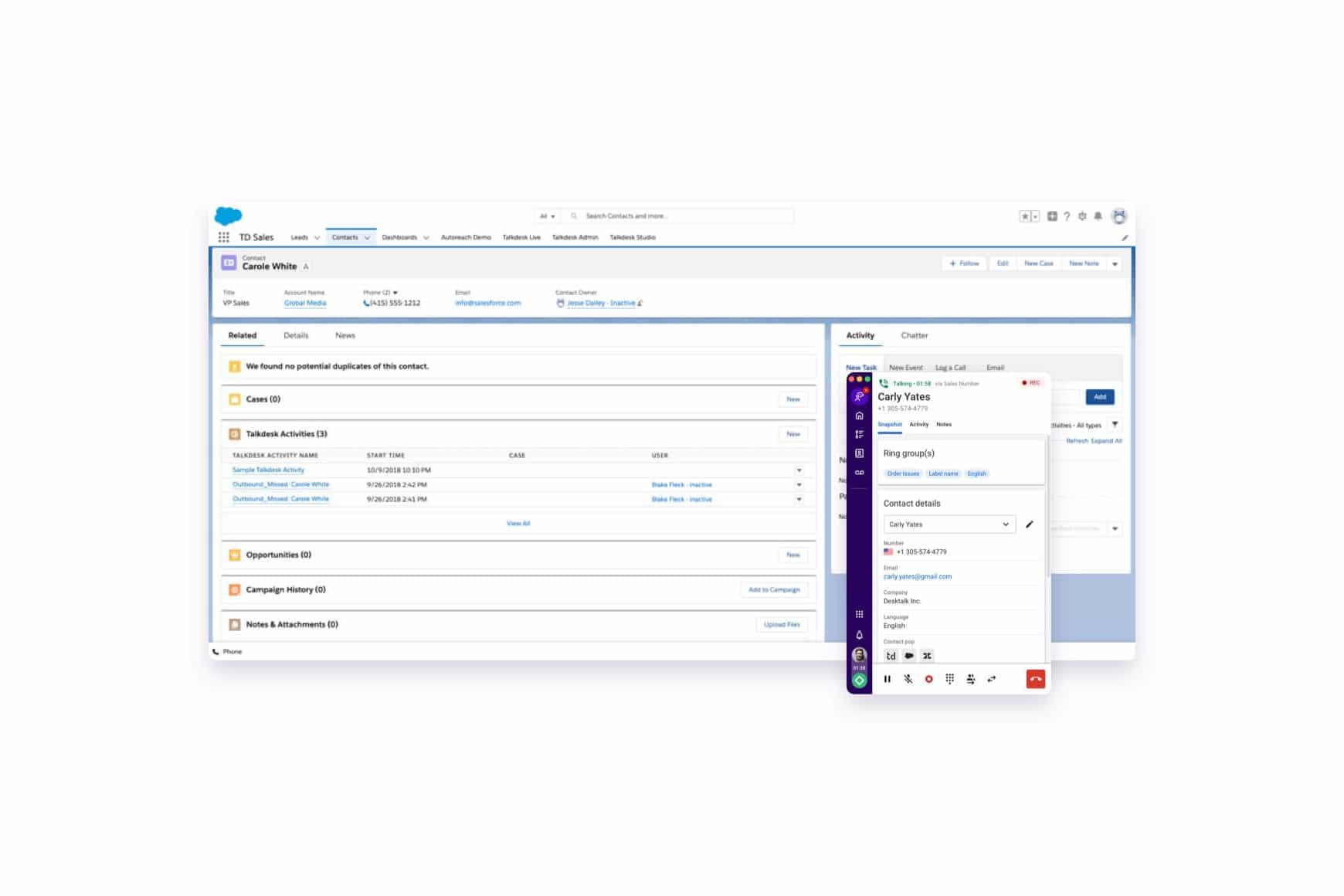Filter activities with funnel icon
Image resolution: width=1344 pixels, height=896 pixels.
[1115, 424]
